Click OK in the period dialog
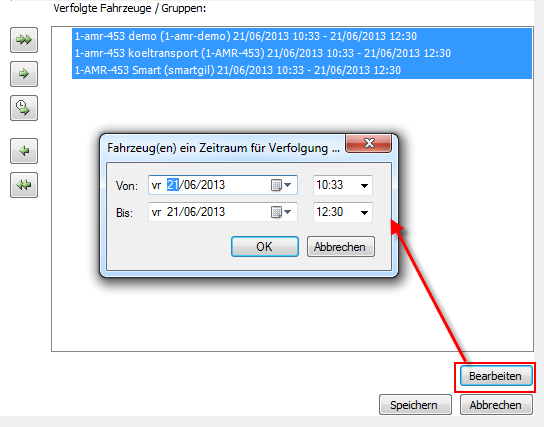The image size is (544, 427). pyautogui.click(x=265, y=247)
